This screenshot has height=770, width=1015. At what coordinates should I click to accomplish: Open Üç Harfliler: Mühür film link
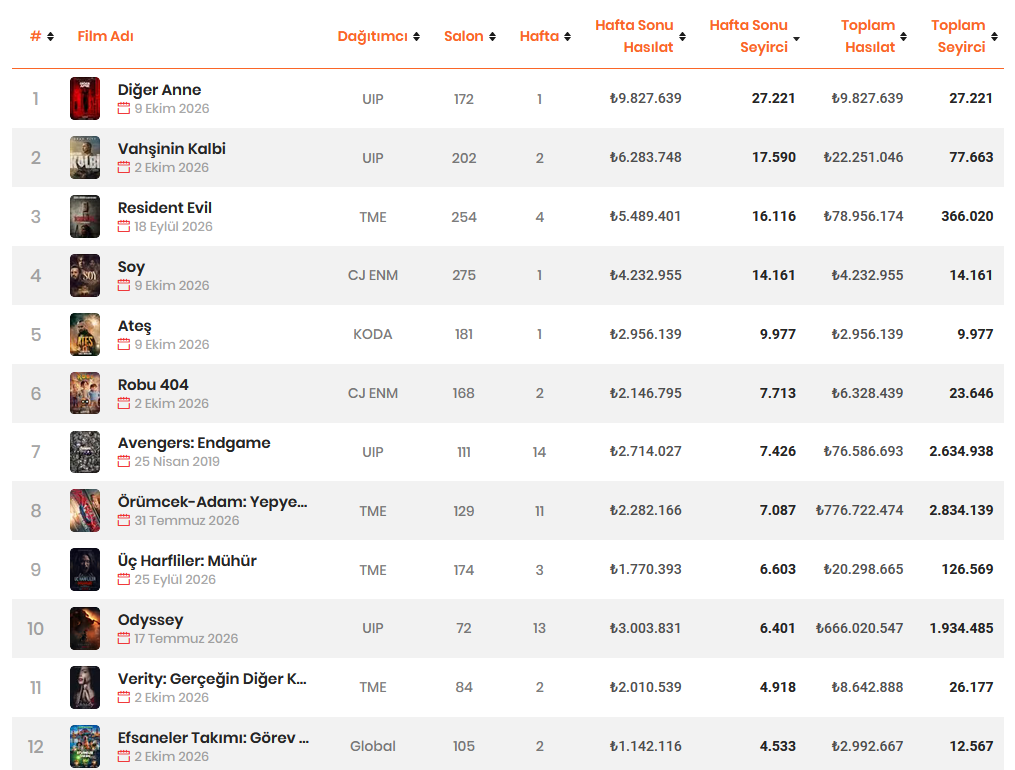pos(187,561)
